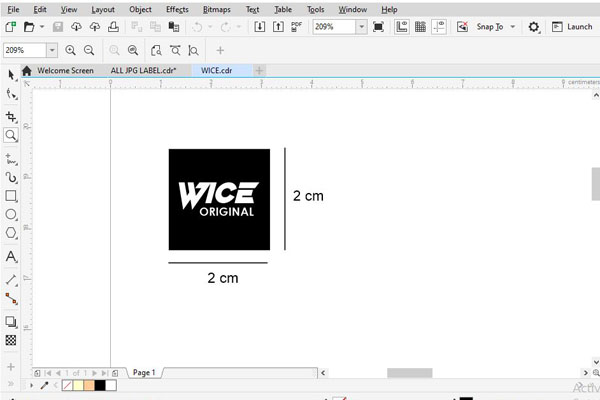
Task: Expand the document palette flyout arrow
Action: tap(31, 385)
